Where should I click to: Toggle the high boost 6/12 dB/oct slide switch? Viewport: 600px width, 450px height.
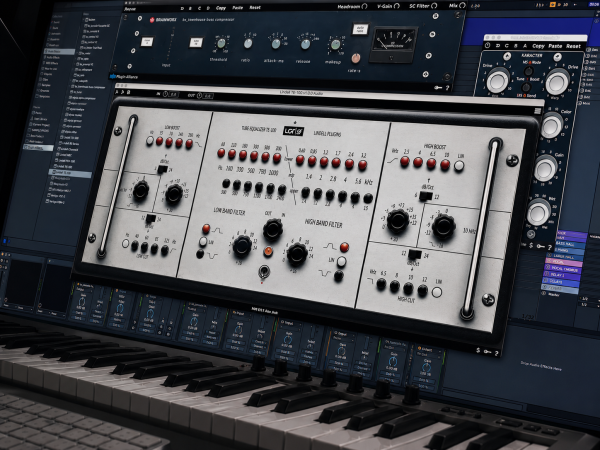pyautogui.click(x=426, y=196)
